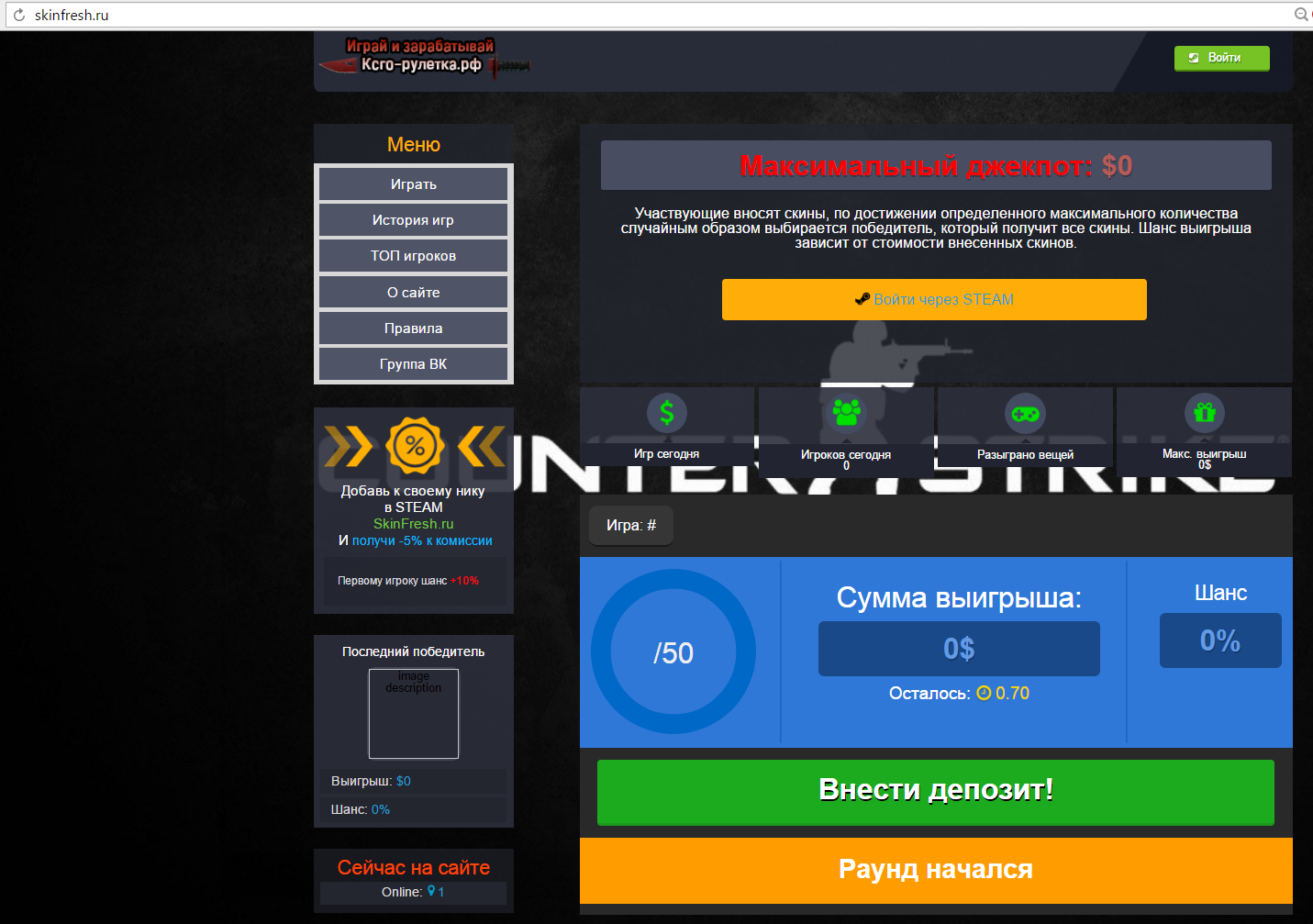Click the gift Макс. выигрыш icon
This screenshot has height=924, width=1313.
point(1205,413)
